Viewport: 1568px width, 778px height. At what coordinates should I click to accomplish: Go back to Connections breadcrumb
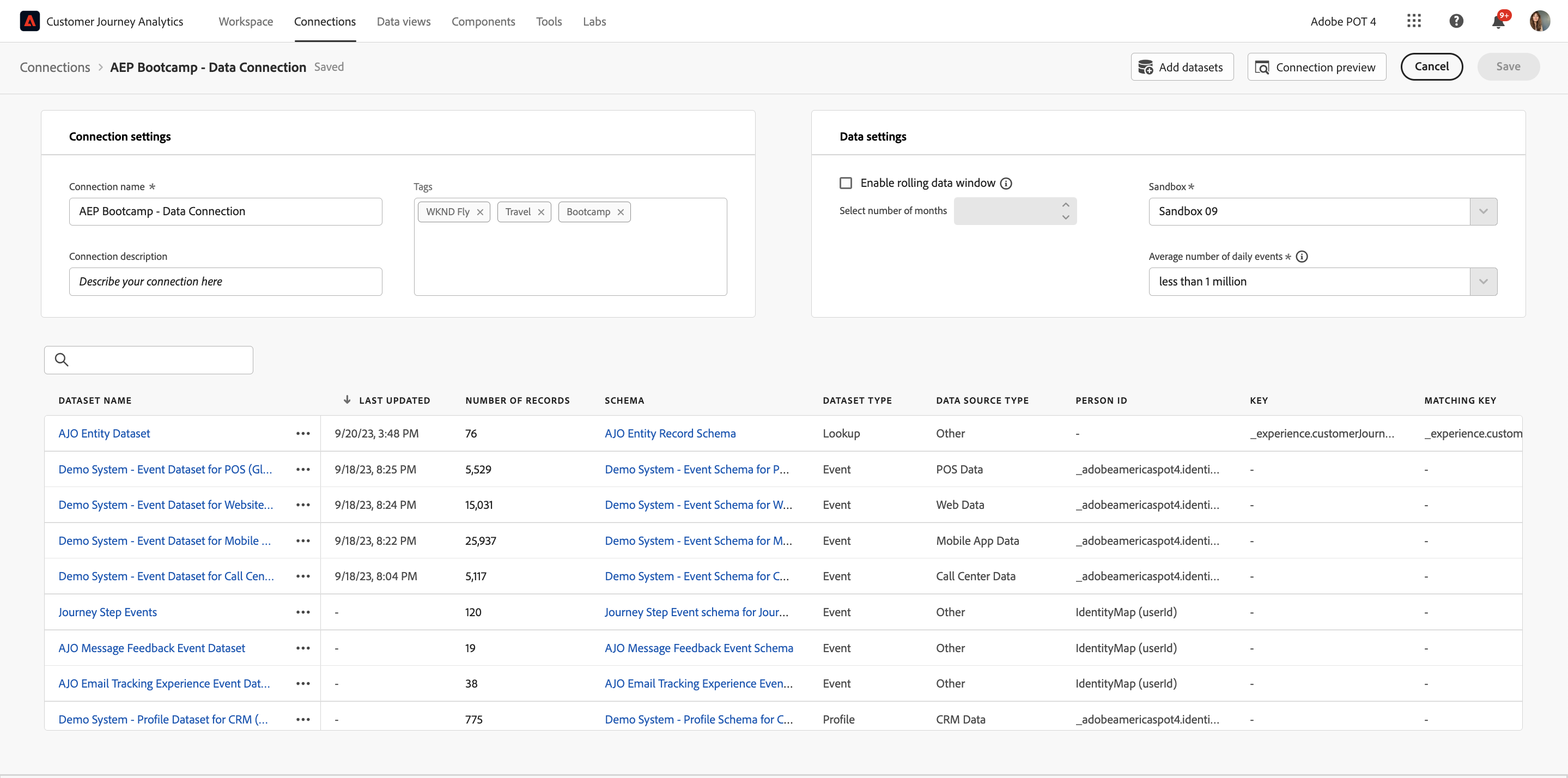[55, 67]
